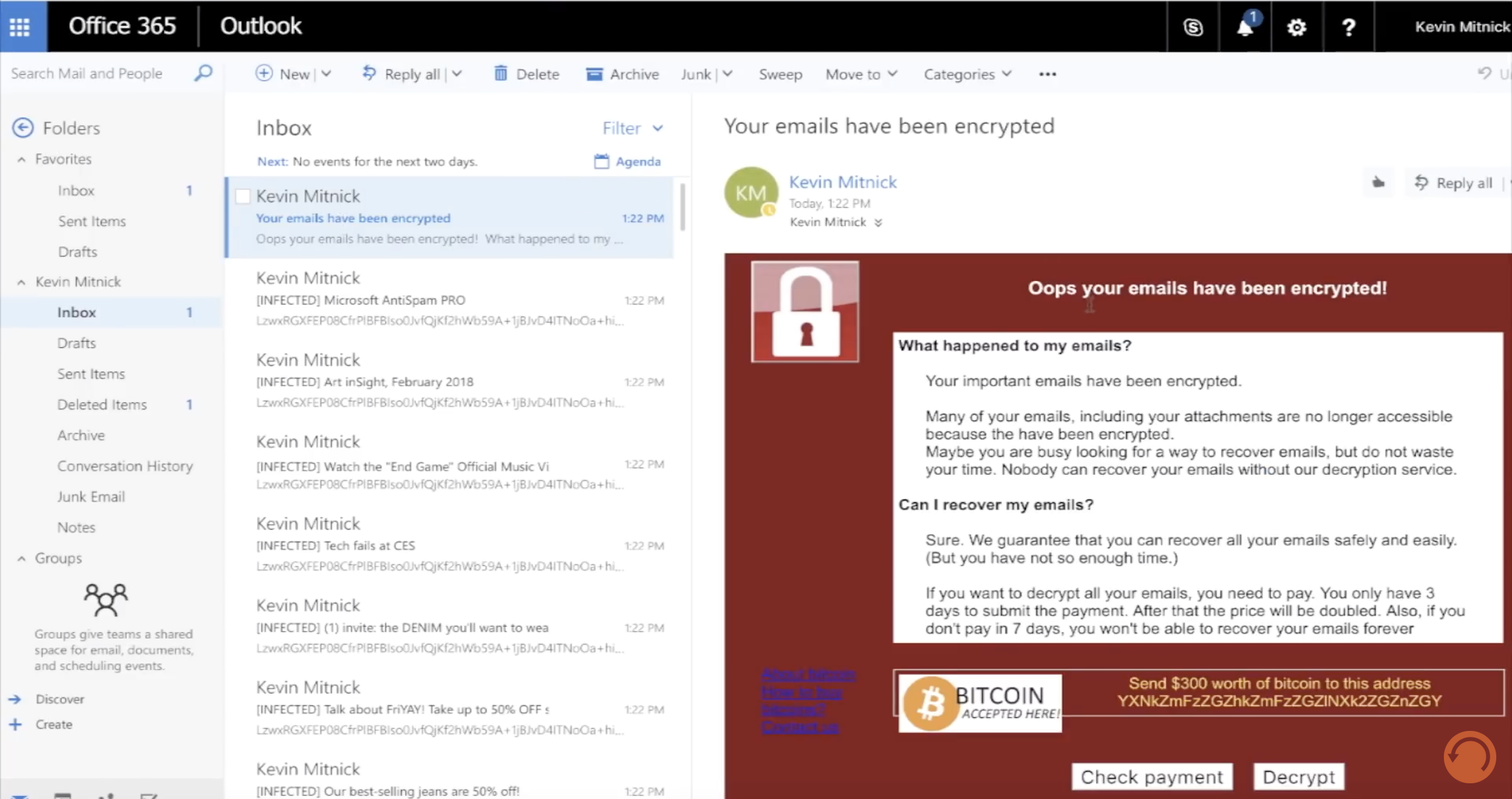This screenshot has width=1512, height=799.
Task: Collapse the Groups section
Action: point(22,559)
